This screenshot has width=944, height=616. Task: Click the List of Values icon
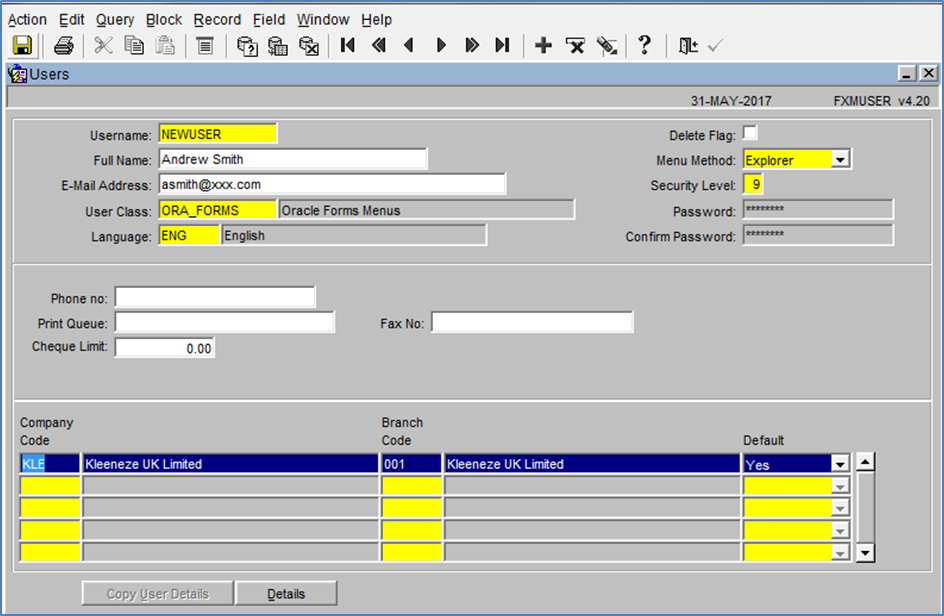205,46
